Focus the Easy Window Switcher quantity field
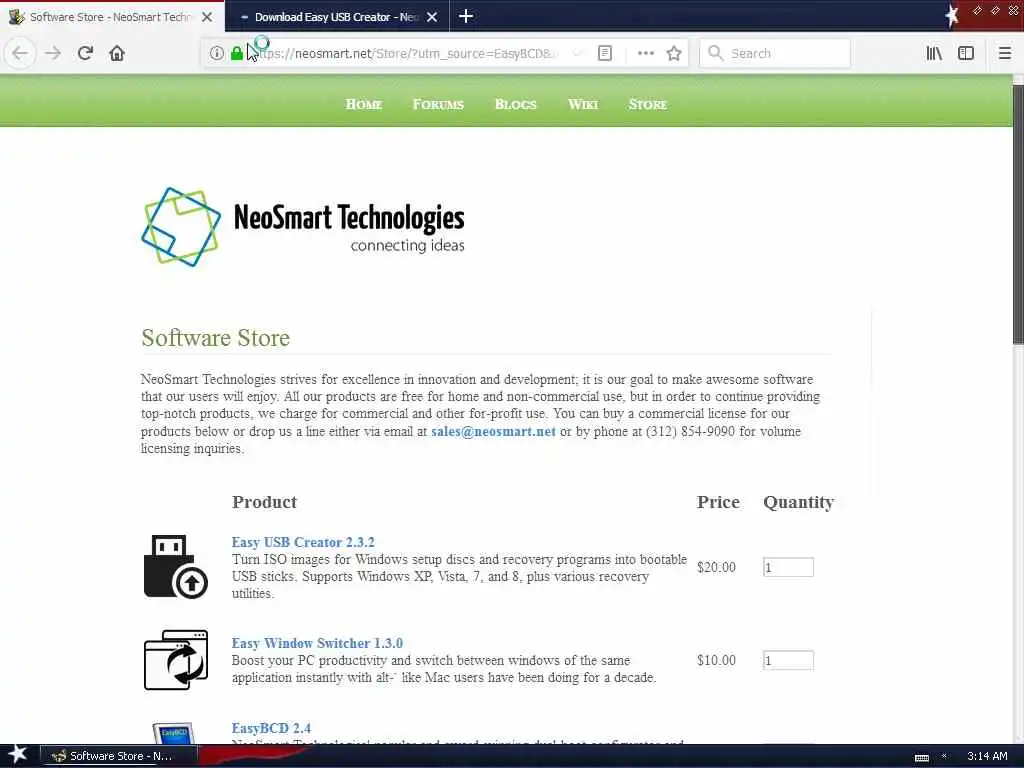 (x=788, y=660)
